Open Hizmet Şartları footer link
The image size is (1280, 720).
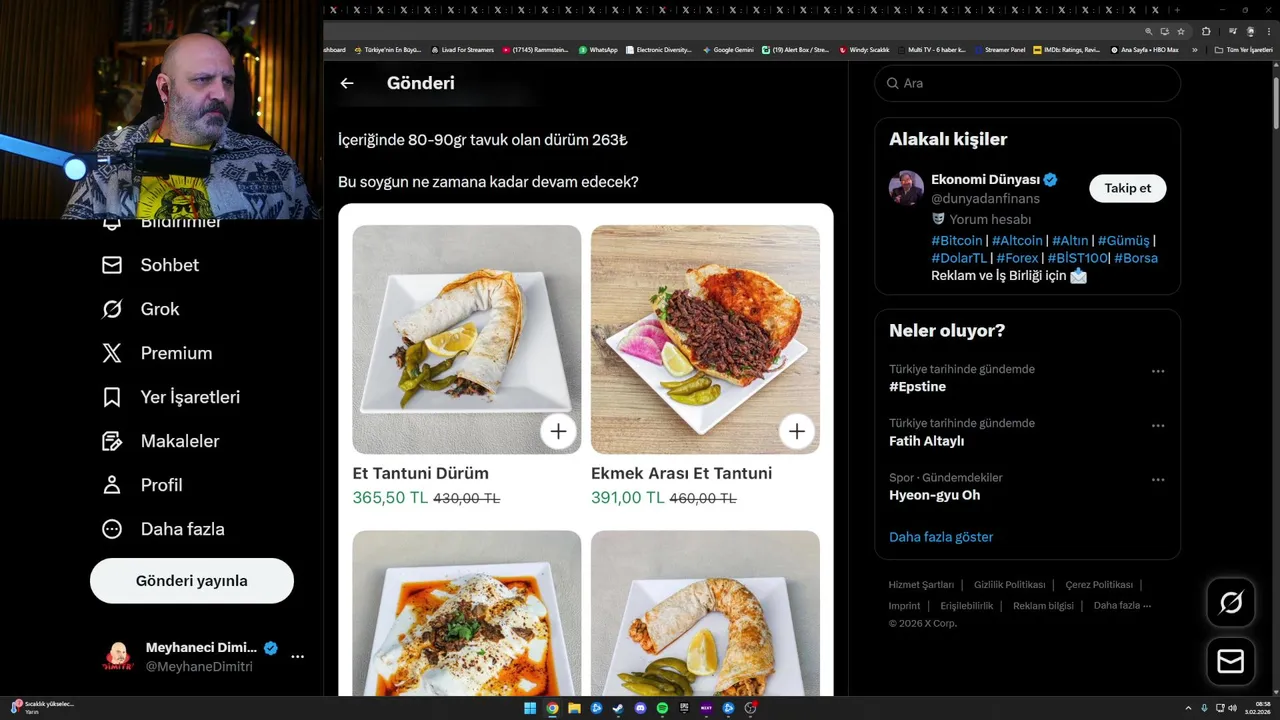(x=921, y=585)
